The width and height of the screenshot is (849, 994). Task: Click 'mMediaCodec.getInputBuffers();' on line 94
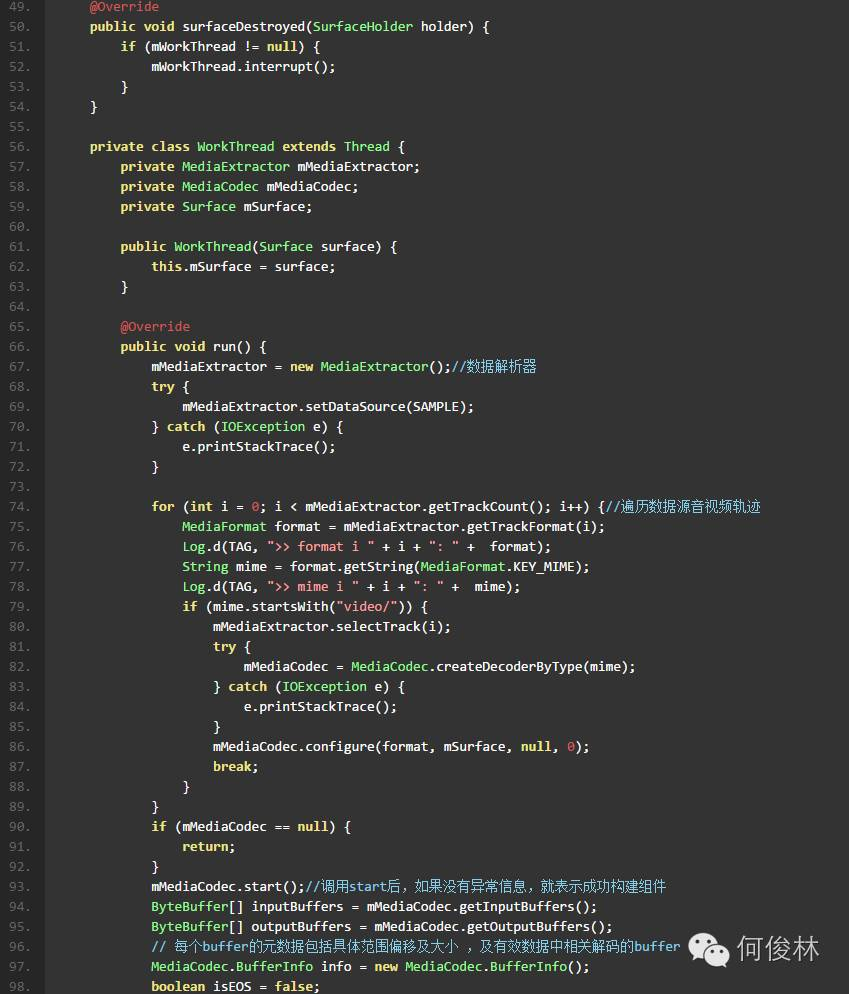coord(482,907)
